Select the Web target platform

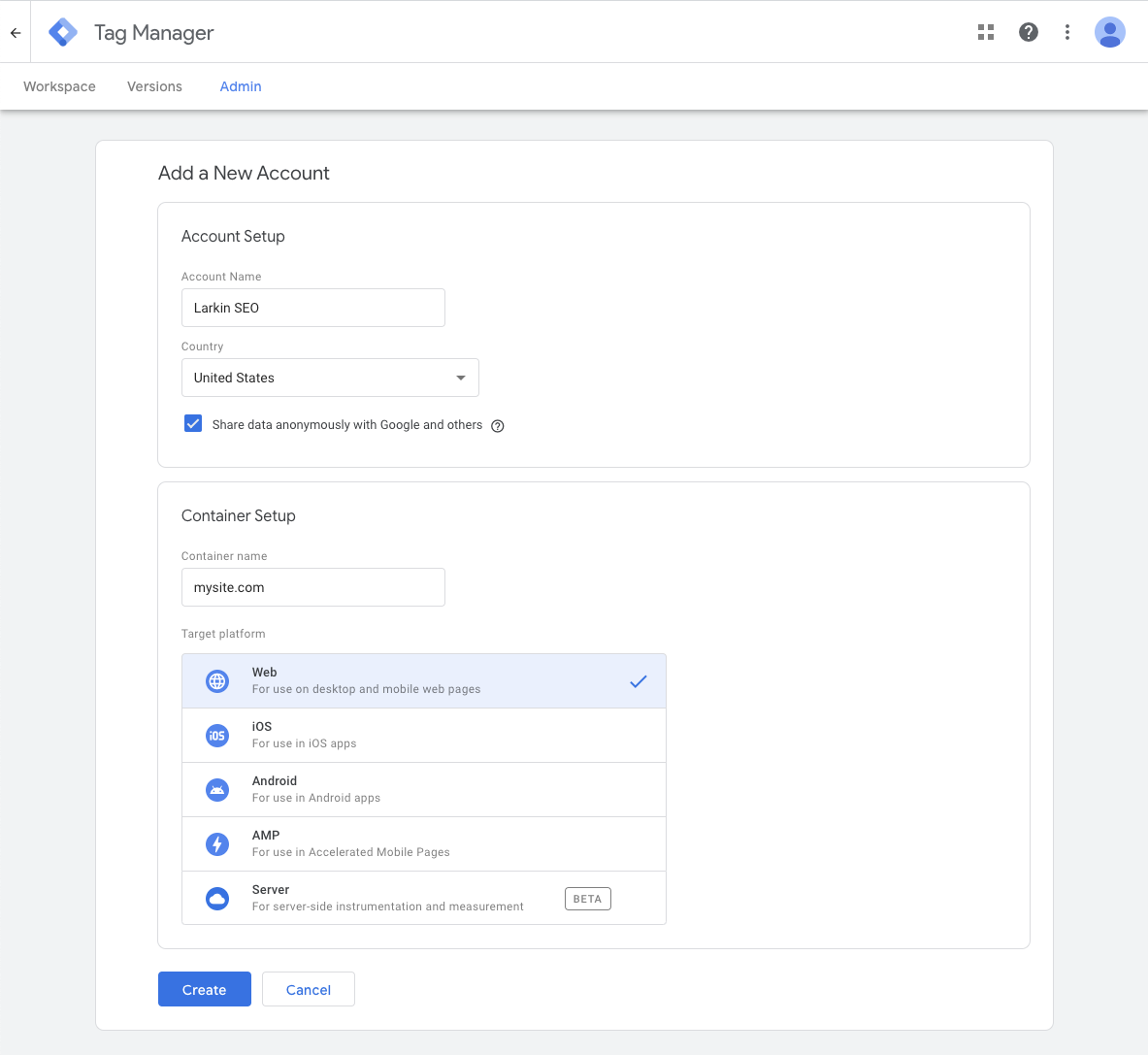pos(424,680)
